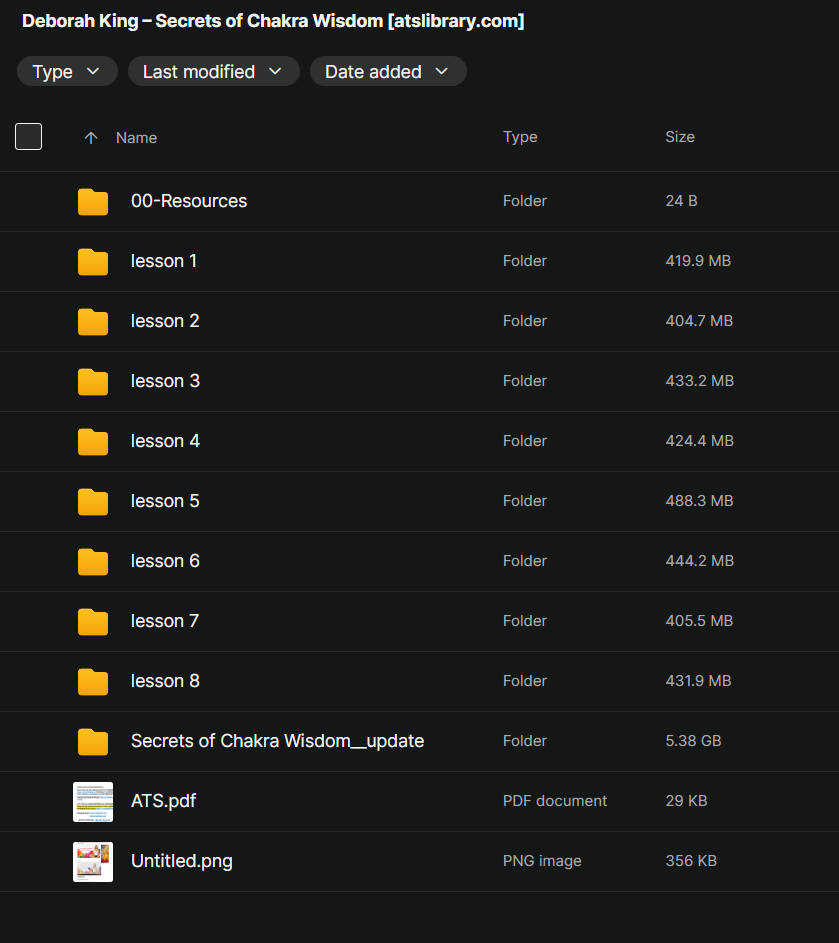Screen dimensions: 839x943
Task: Click the lesson 1 folder icon
Action: point(93,262)
